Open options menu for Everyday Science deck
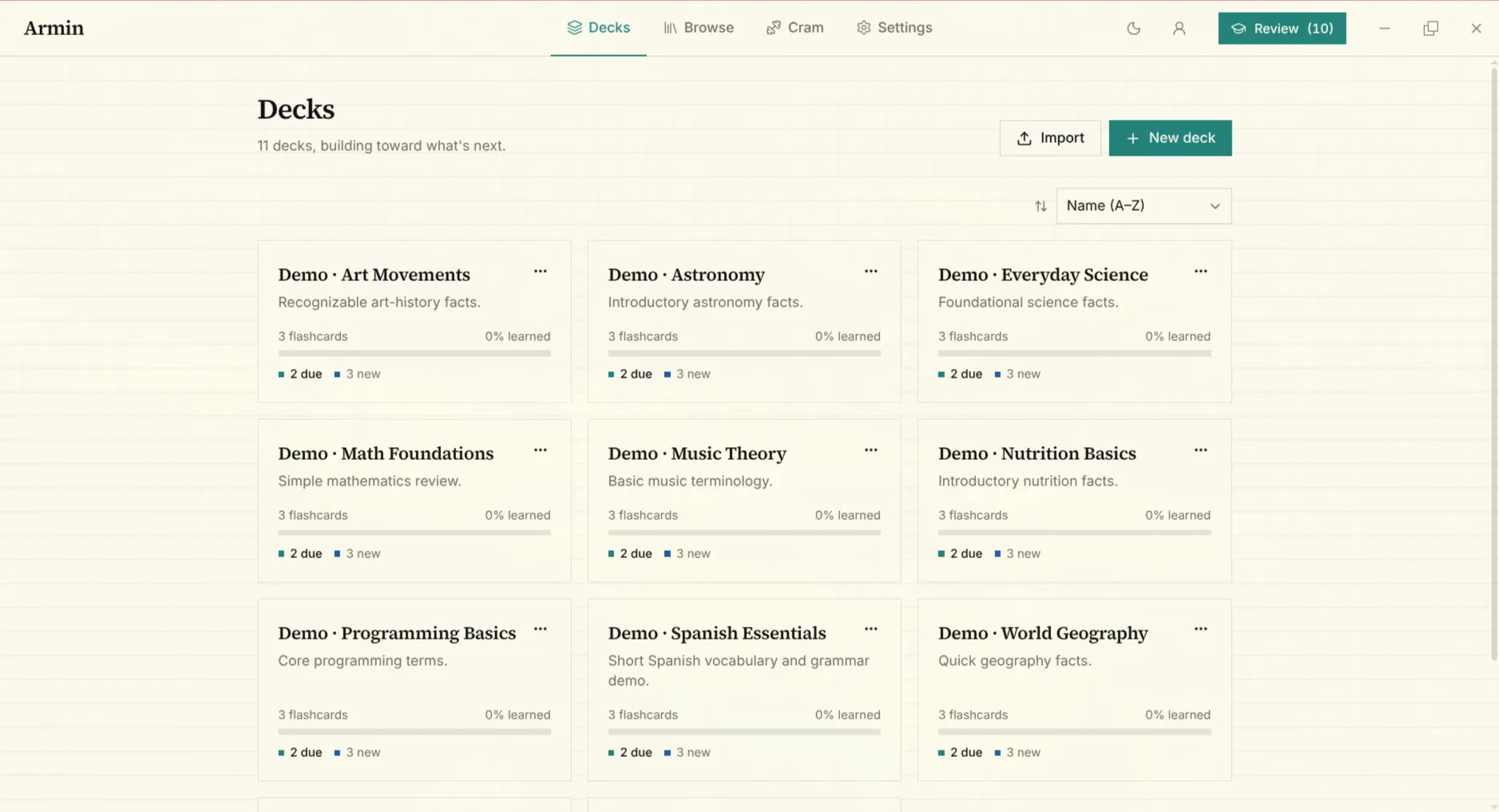The image size is (1499, 812). [1200, 271]
